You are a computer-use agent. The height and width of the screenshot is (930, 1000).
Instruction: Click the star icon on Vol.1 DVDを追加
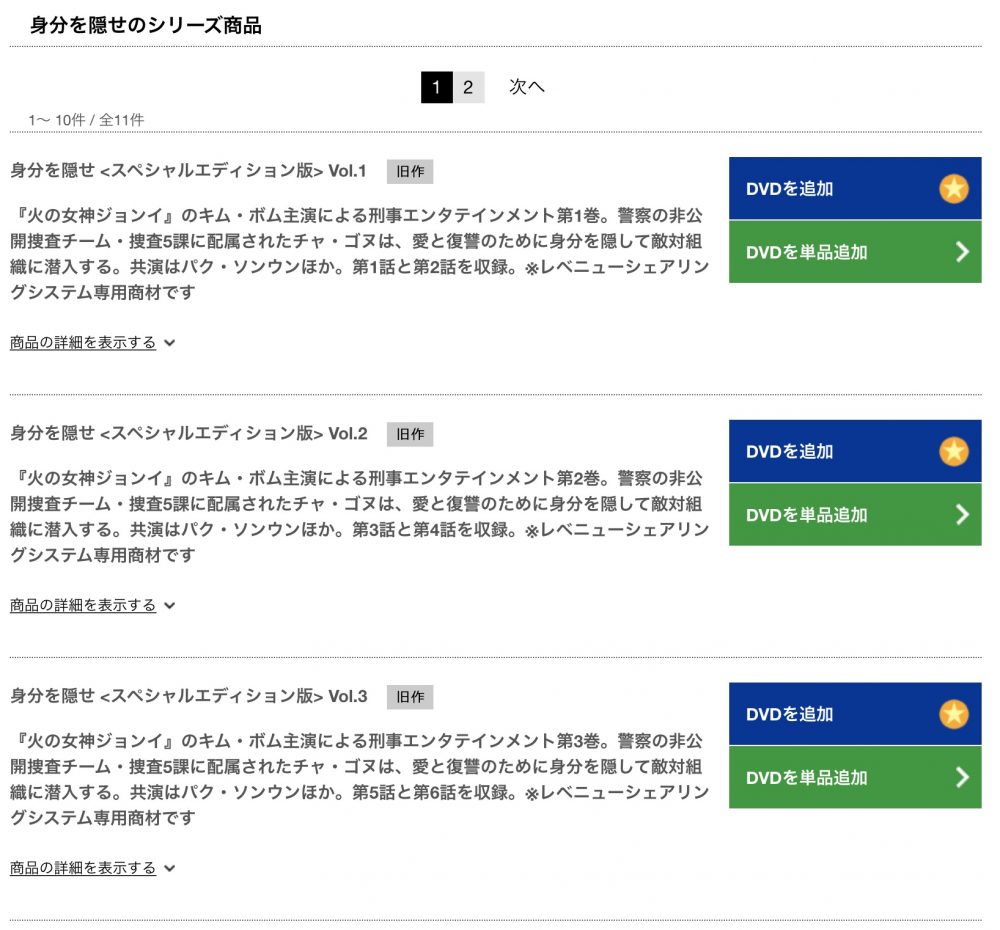click(953, 189)
